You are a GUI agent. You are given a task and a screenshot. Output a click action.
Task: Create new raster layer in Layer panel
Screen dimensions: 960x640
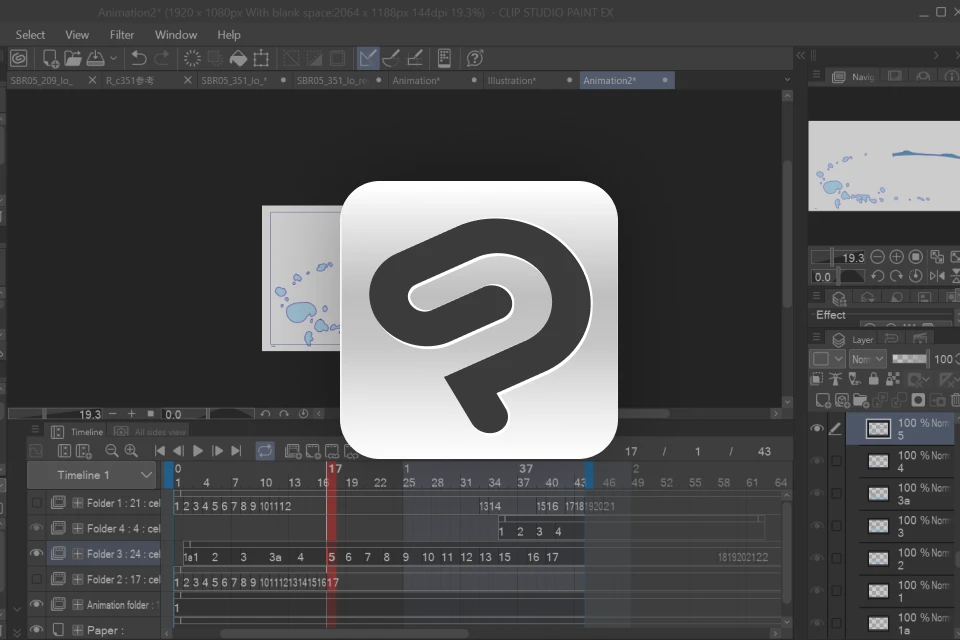point(823,401)
